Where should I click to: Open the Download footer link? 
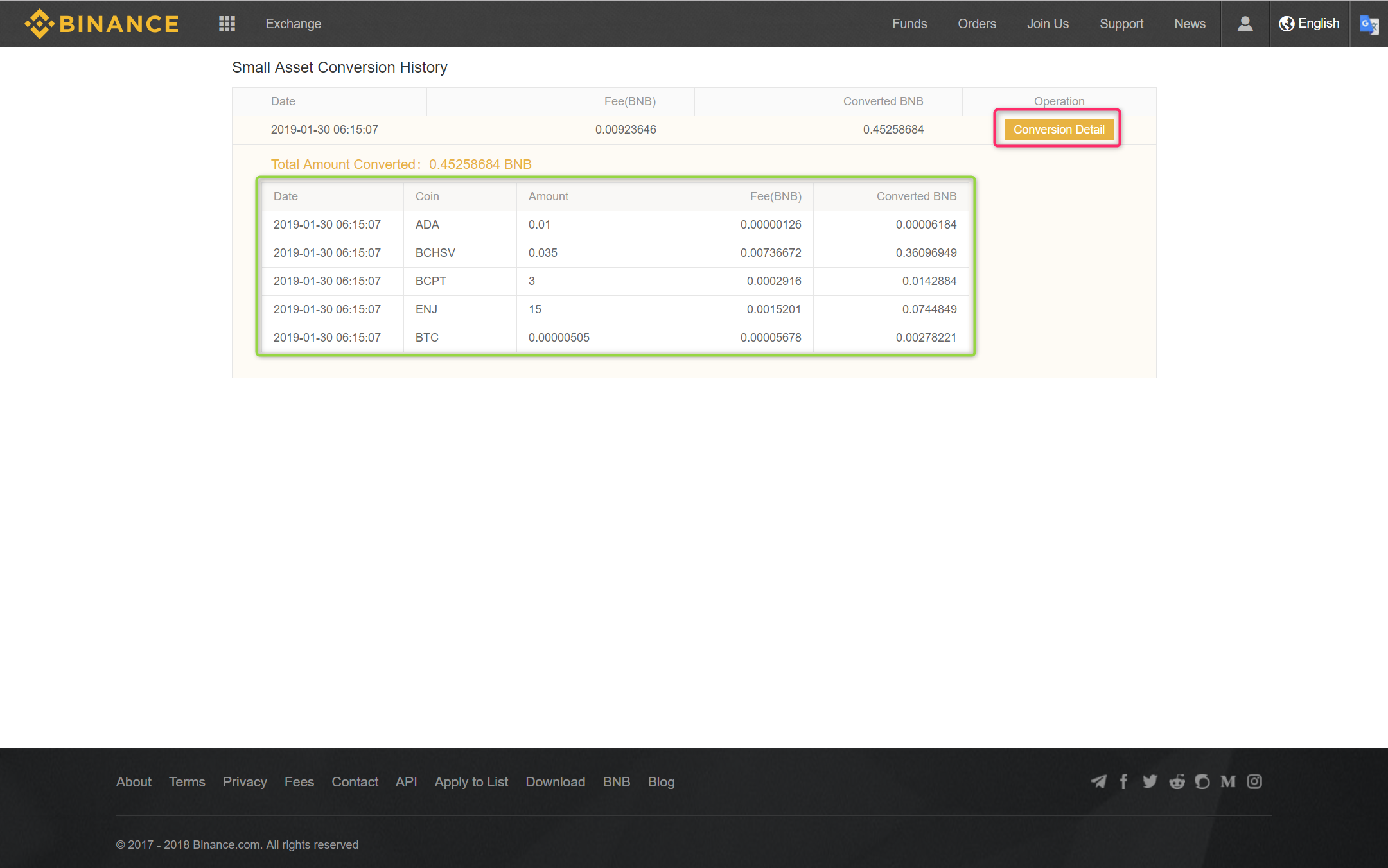tap(555, 782)
